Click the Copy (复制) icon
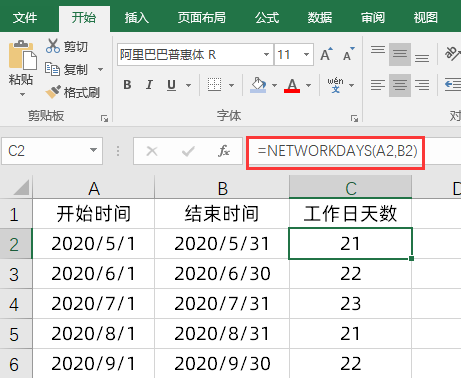Screen dimensions: 461x378 click(x=52, y=69)
